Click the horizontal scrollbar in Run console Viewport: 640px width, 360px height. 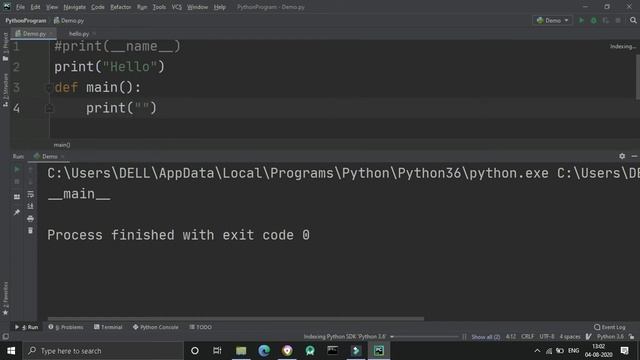click(236, 318)
